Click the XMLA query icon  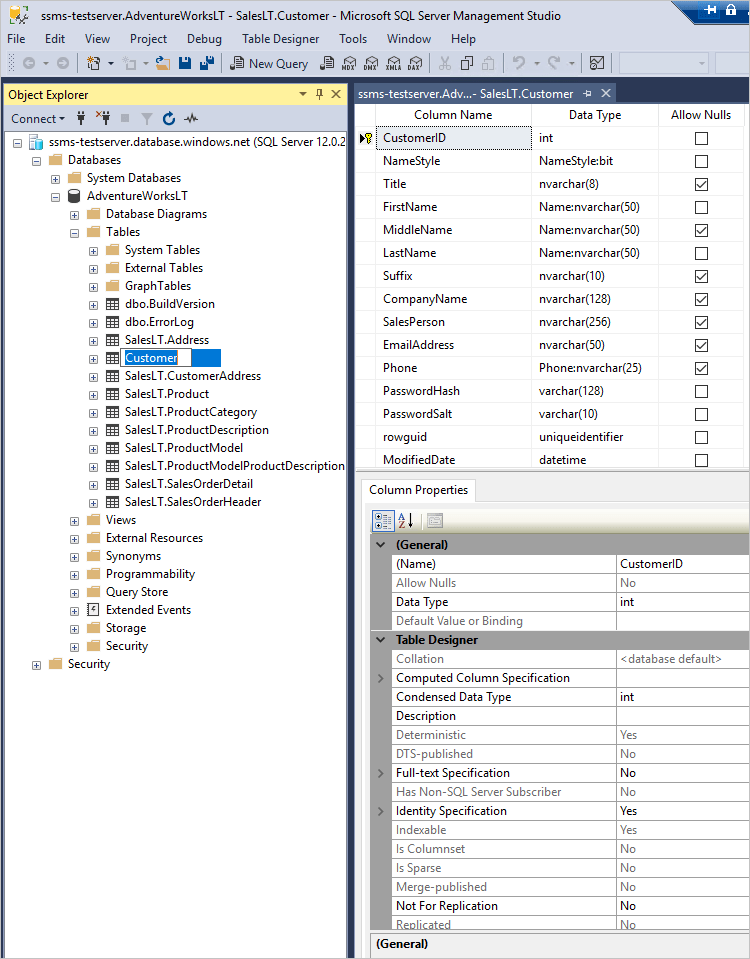pyautogui.click(x=393, y=63)
